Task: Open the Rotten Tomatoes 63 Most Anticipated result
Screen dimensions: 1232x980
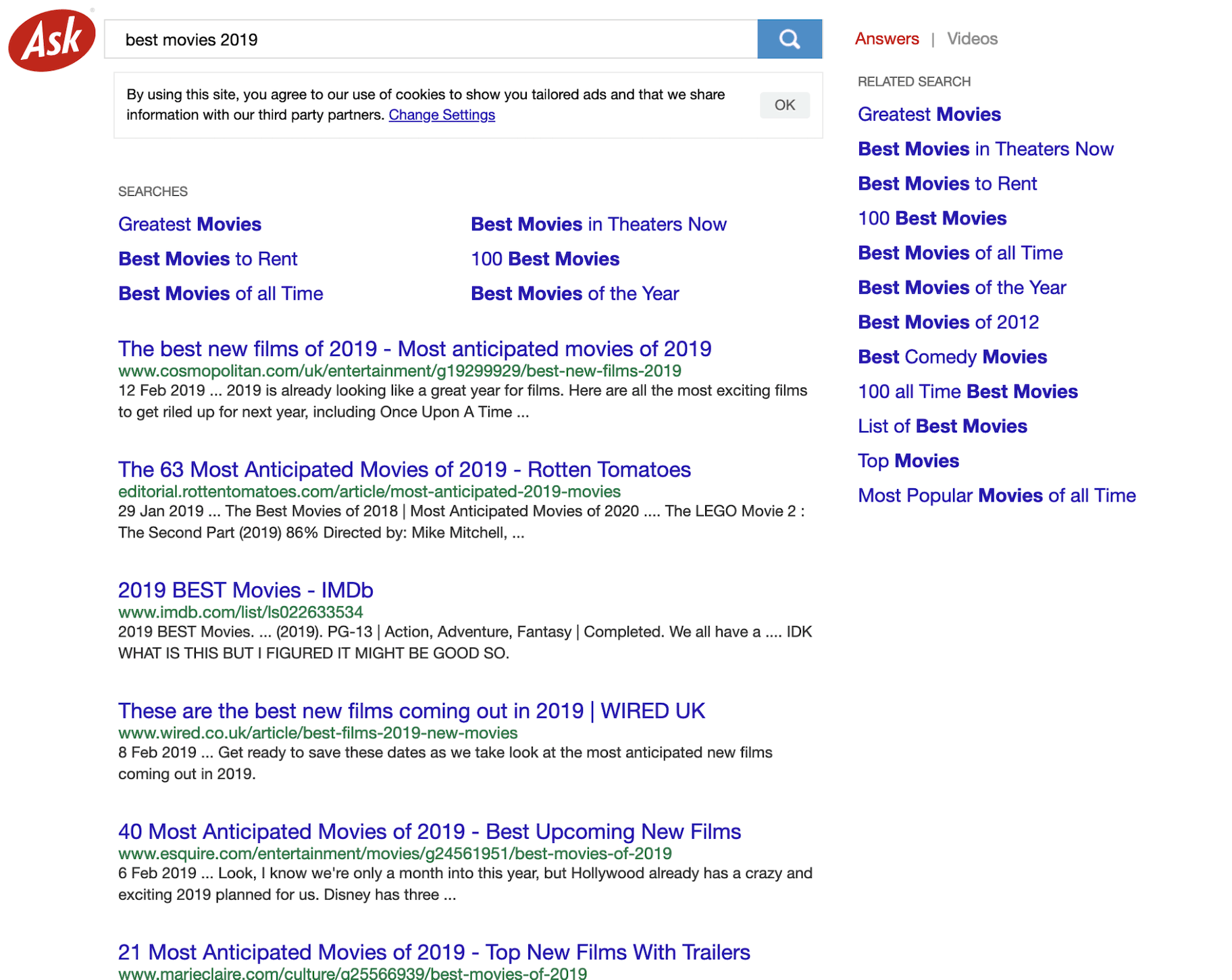Action: point(404,469)
